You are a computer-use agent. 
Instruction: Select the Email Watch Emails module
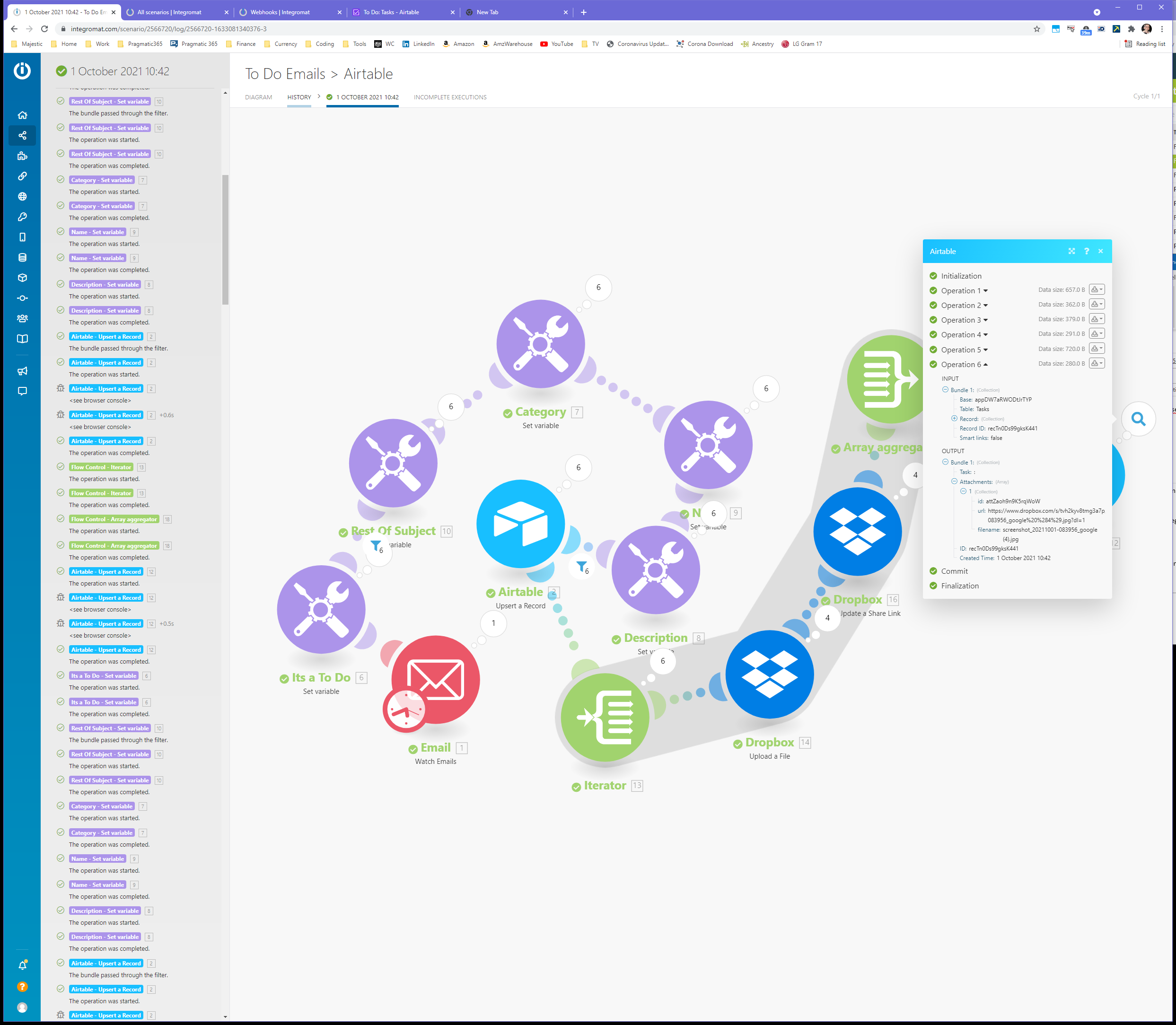[435, 681]
